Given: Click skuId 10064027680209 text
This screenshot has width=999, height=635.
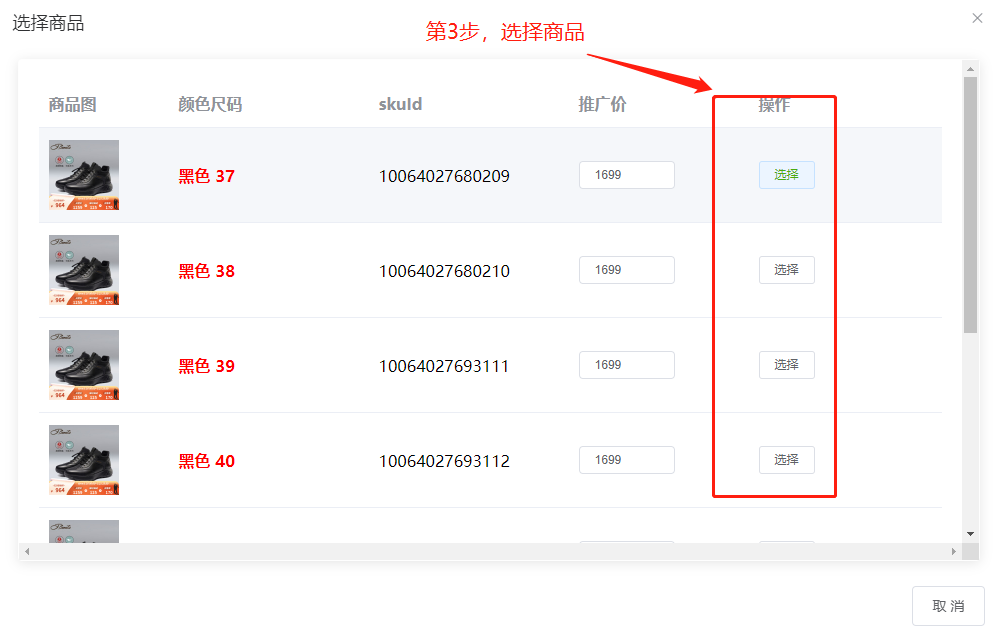Looking at the screenshot, I should 444,177.
